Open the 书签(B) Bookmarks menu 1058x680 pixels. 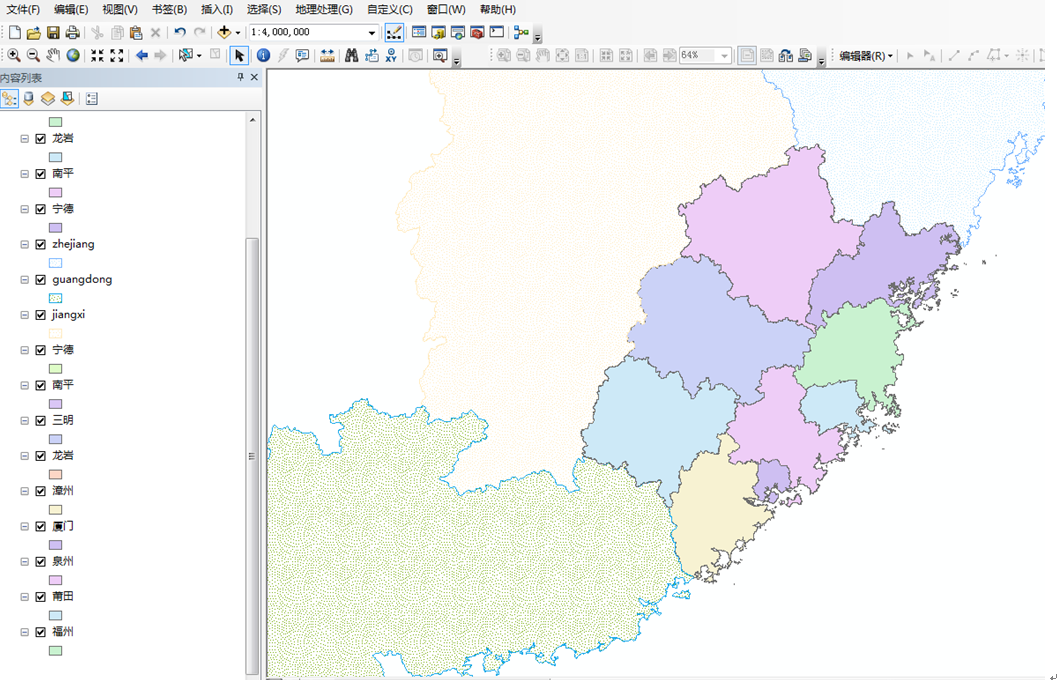pyautogui.click(x=169, y=9)
